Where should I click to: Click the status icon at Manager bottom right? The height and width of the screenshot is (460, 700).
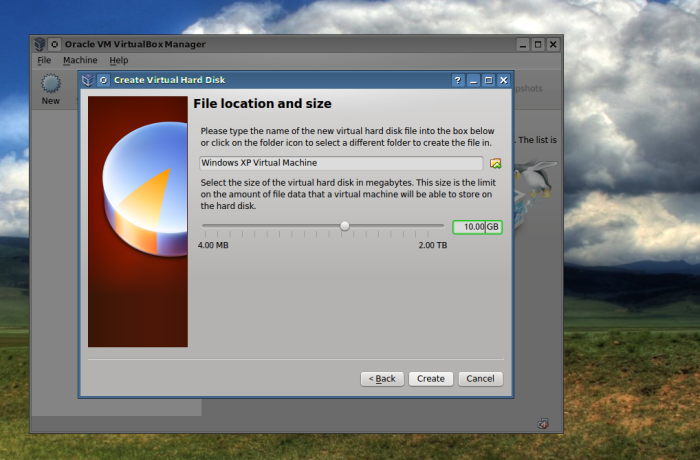(x=543, y=423)
